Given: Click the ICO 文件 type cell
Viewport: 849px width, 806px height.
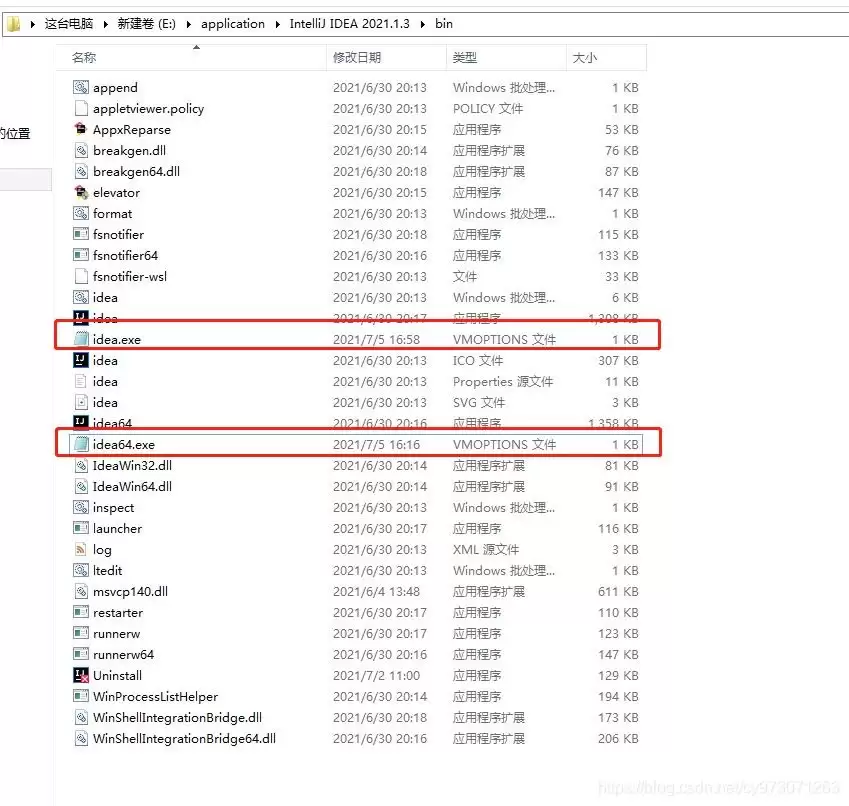Looking at the screenshot, I should pyautogui.click(x=478, y=361).
